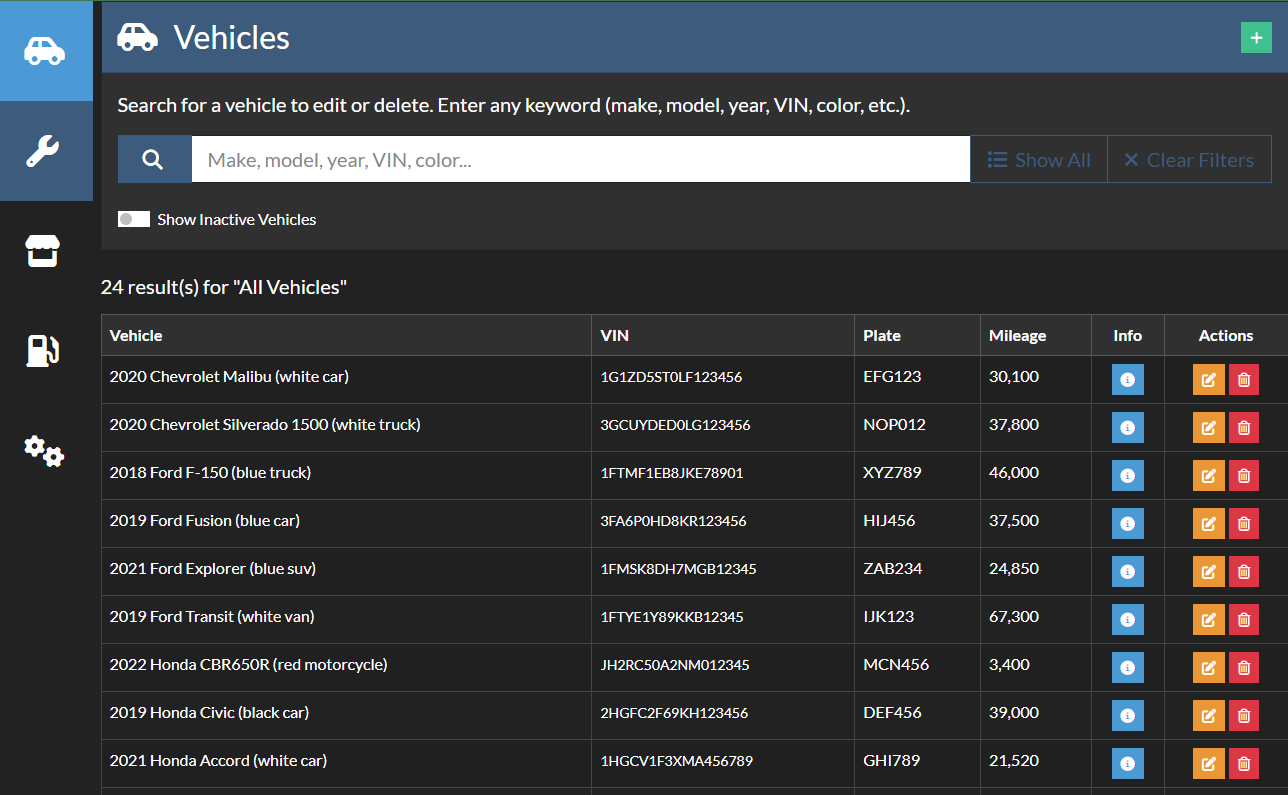Select plate ZAB234

tap(892, 569)
